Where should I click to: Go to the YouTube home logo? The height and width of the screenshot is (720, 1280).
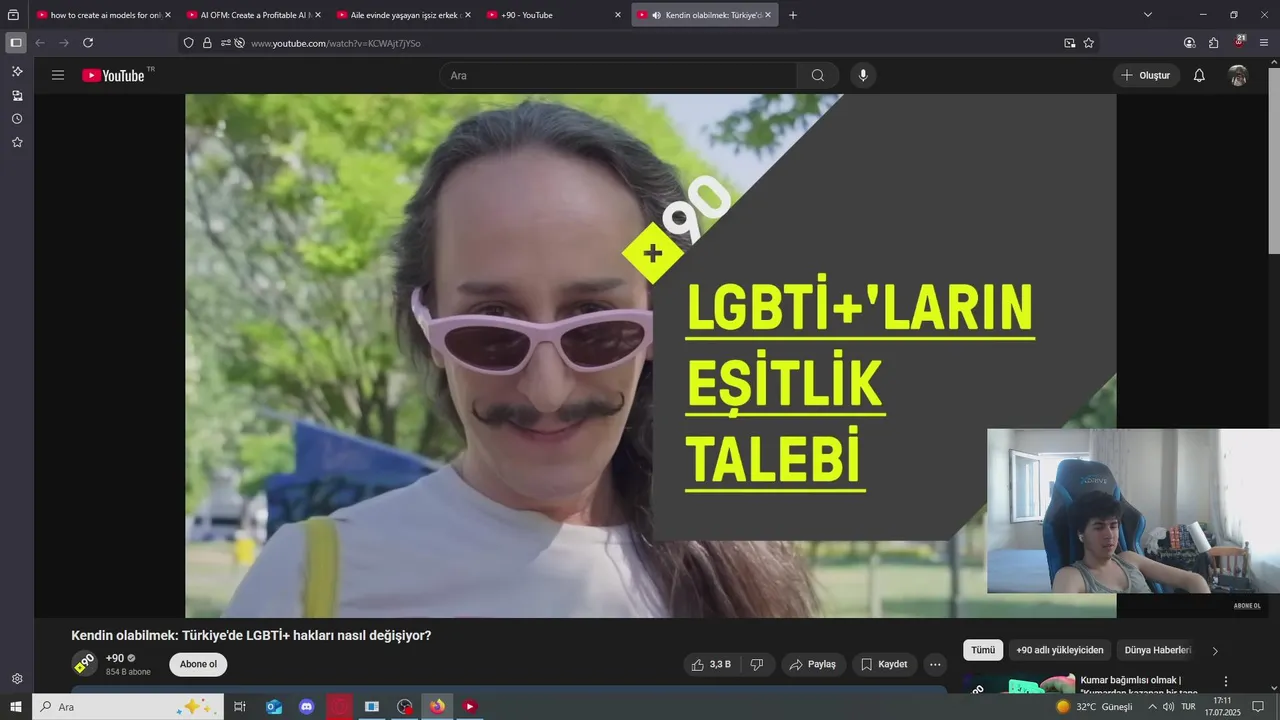pos(113,75)
